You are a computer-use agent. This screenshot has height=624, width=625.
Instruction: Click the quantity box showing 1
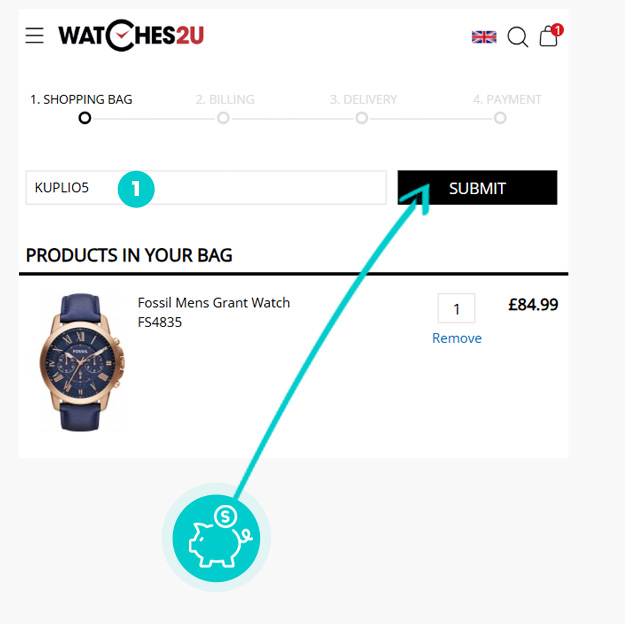(x=456, y=308)
